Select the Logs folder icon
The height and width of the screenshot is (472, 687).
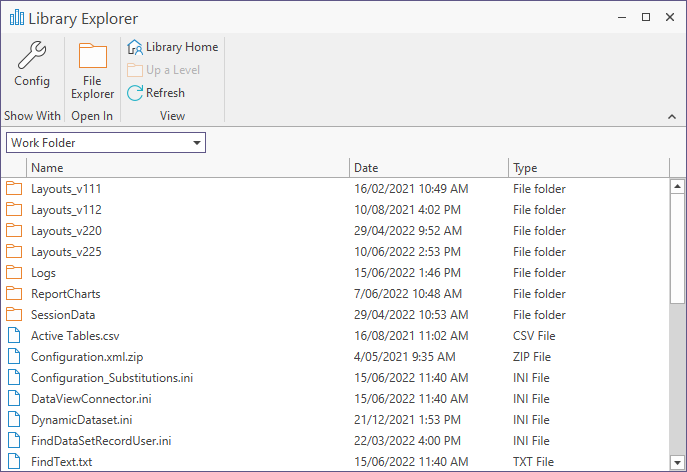point(14,273)
